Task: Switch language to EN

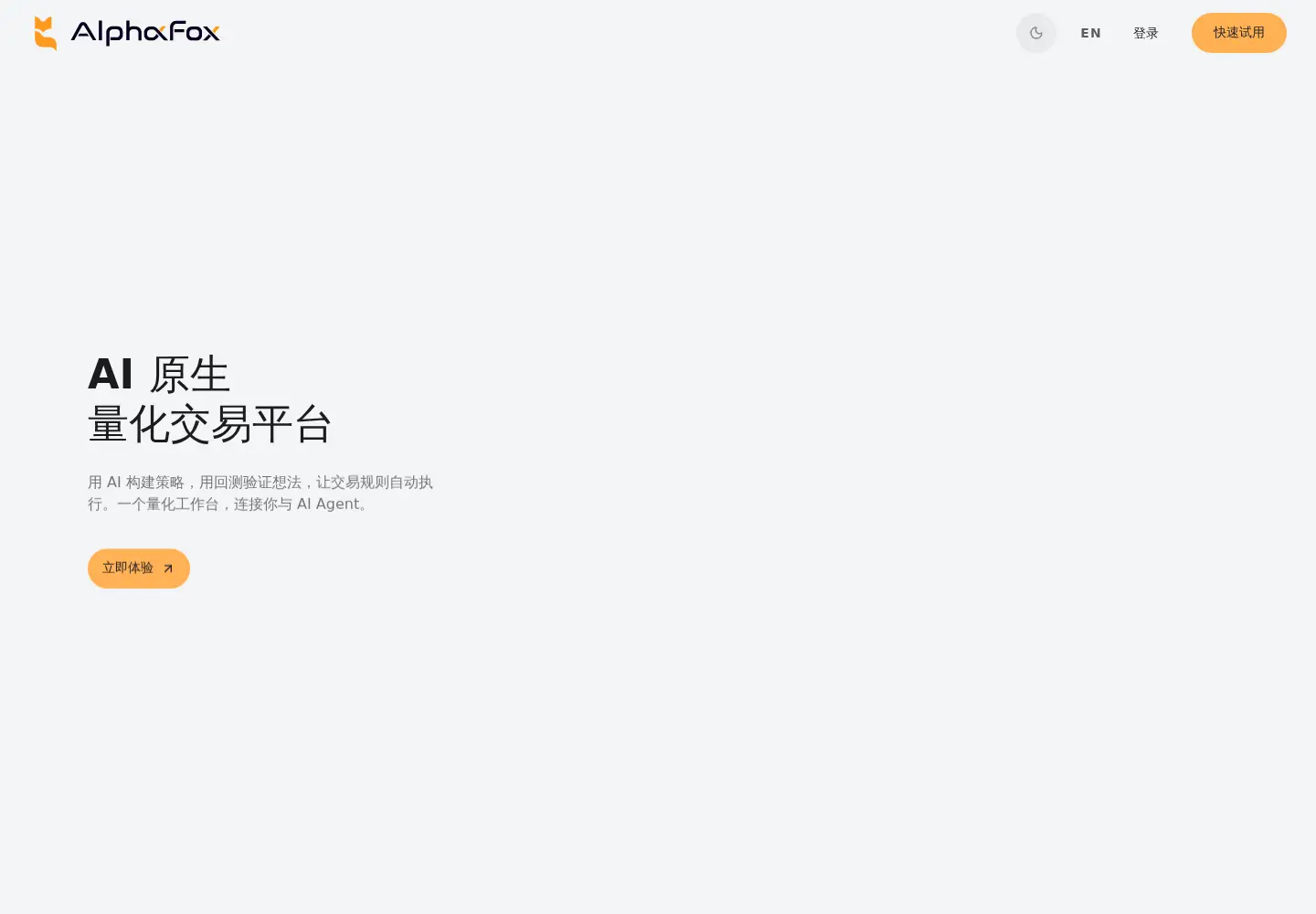Action: tap(1091, 33)
